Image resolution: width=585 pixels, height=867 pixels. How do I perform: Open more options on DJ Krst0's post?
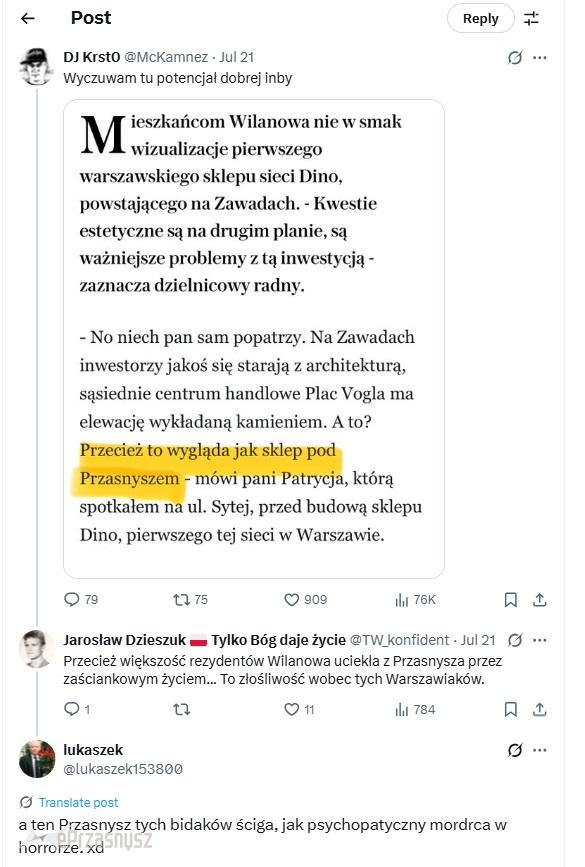coord(540,58)
